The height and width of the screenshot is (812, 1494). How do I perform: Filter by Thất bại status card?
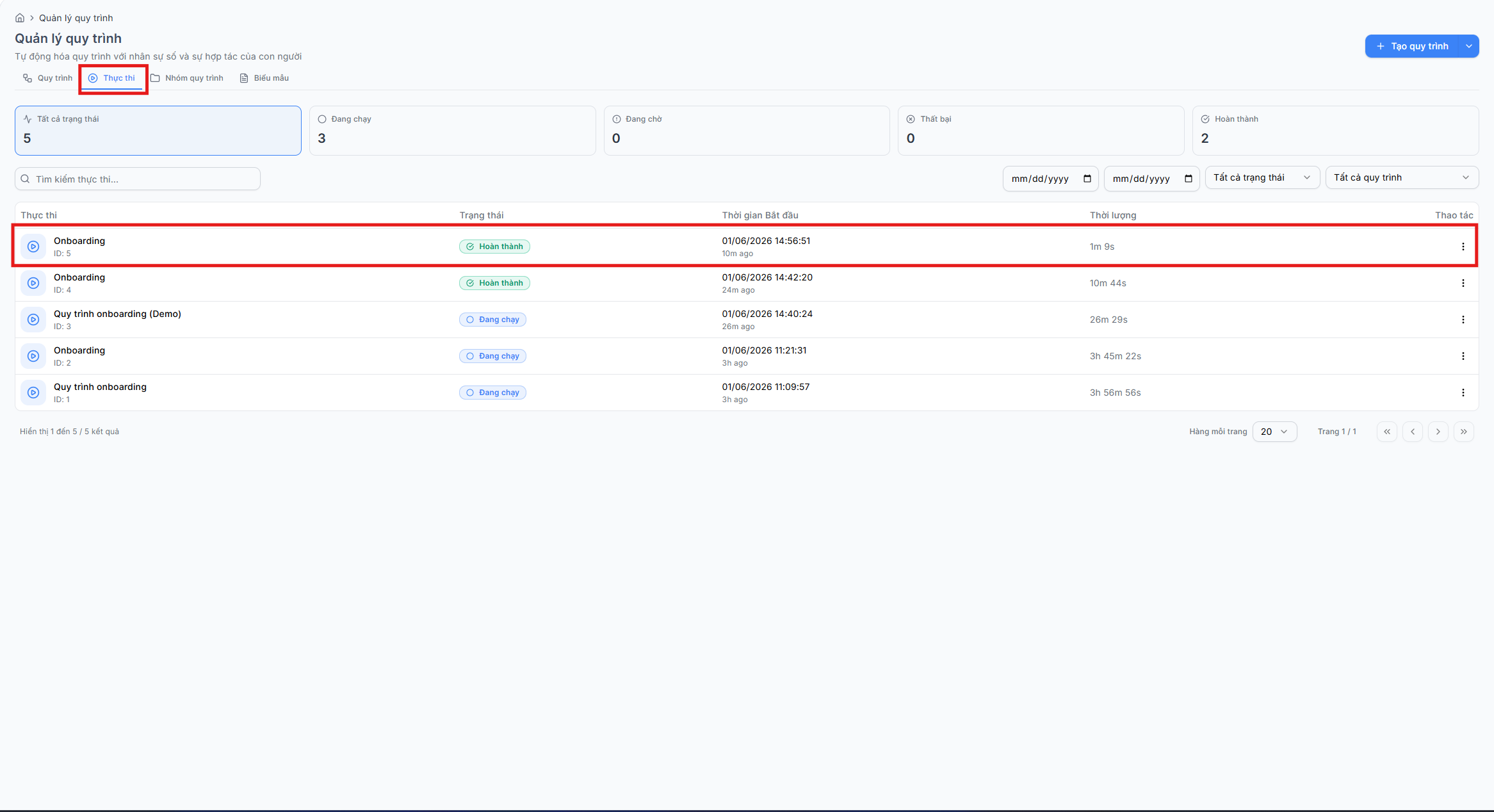coord(1041,131)
